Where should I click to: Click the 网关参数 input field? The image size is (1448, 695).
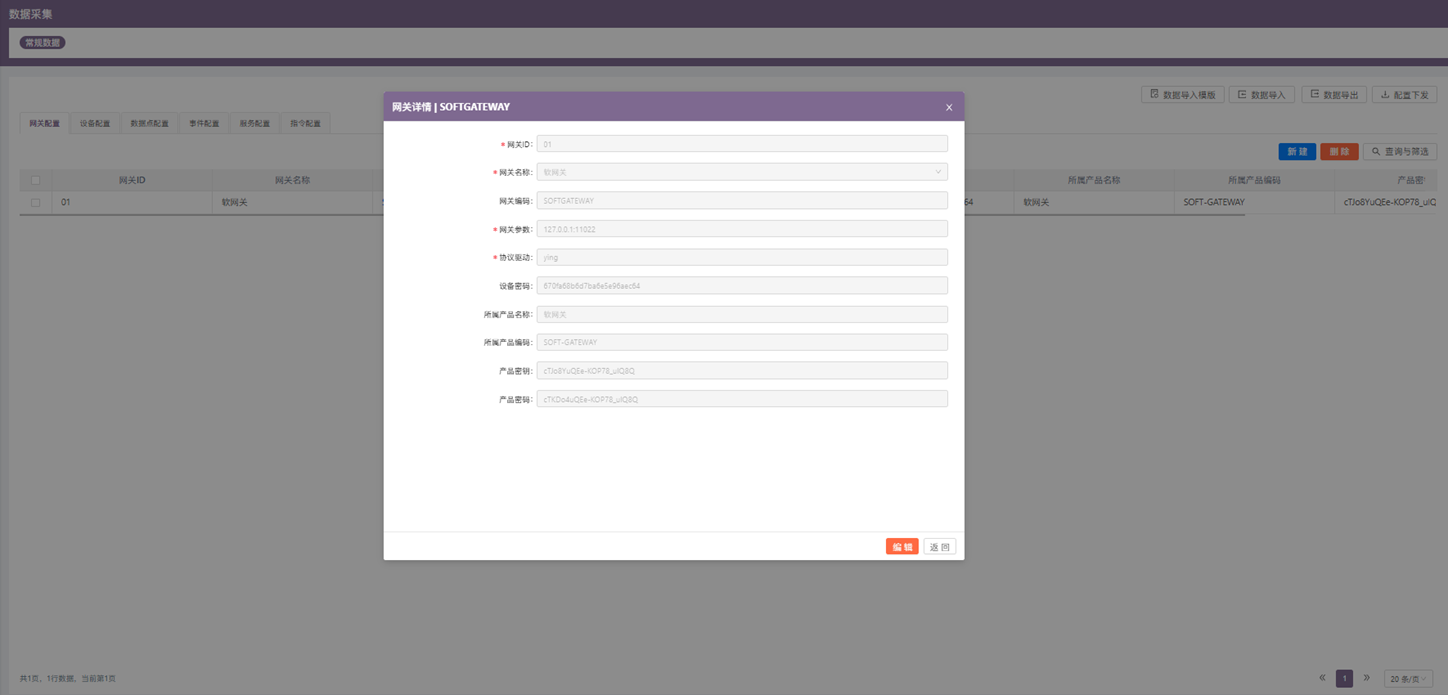click(x=742, y=229)
